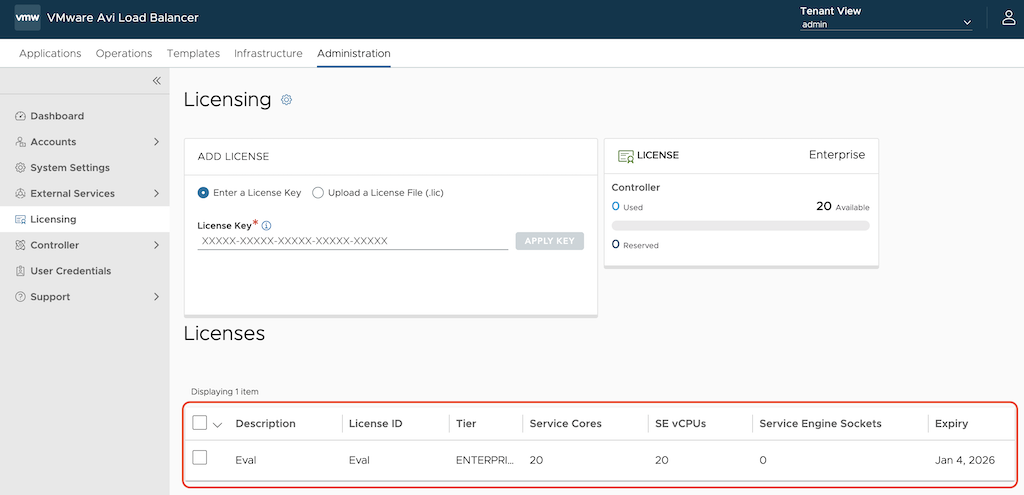1024x495 pixels.
Task: Click the System Settings gear icon
Action: click(20, 168)
